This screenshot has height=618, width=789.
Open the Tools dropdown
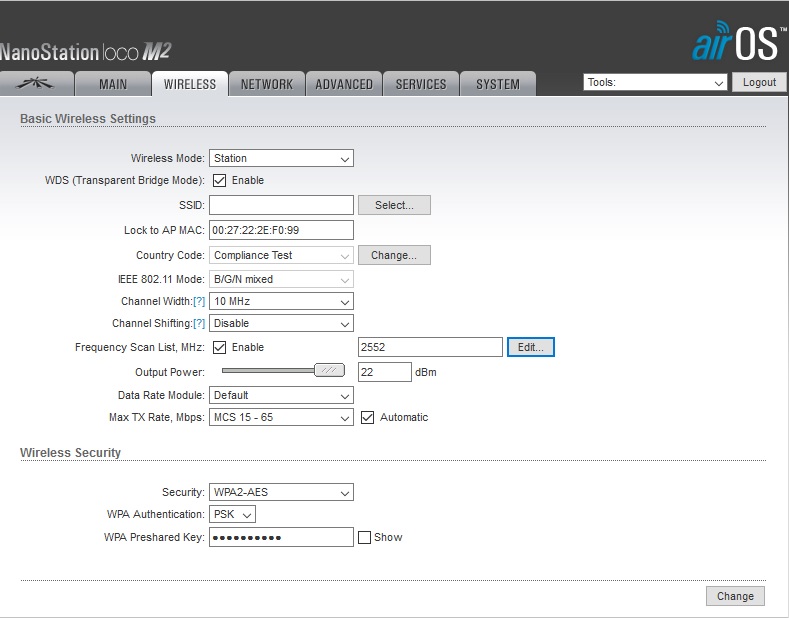click(x=655, y=83)
